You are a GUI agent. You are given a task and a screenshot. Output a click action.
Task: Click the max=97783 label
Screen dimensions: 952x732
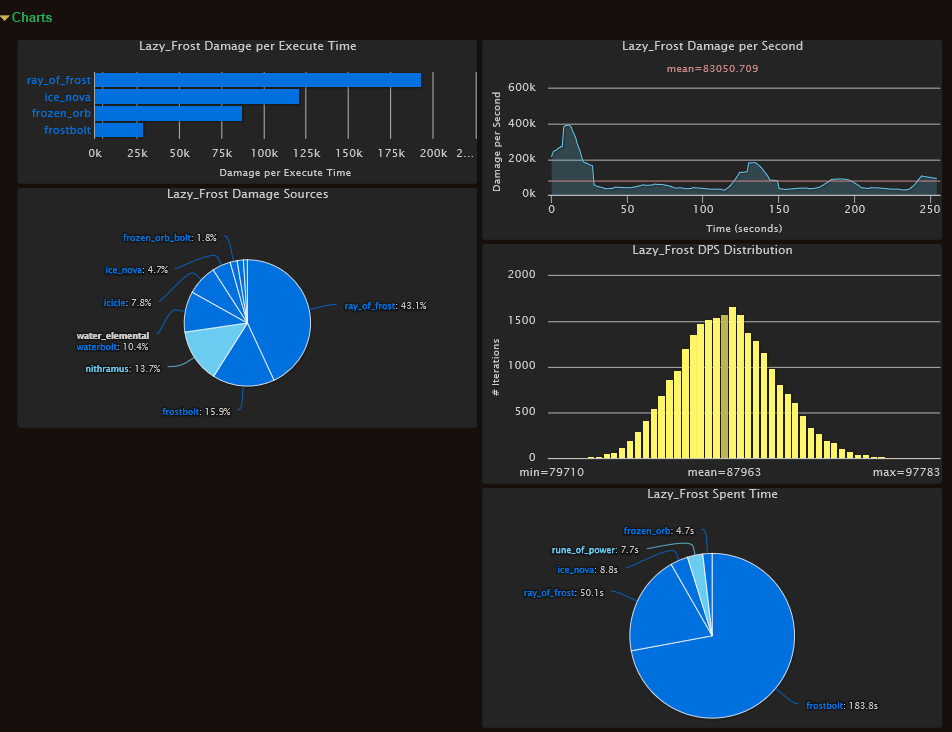point(906,472)
